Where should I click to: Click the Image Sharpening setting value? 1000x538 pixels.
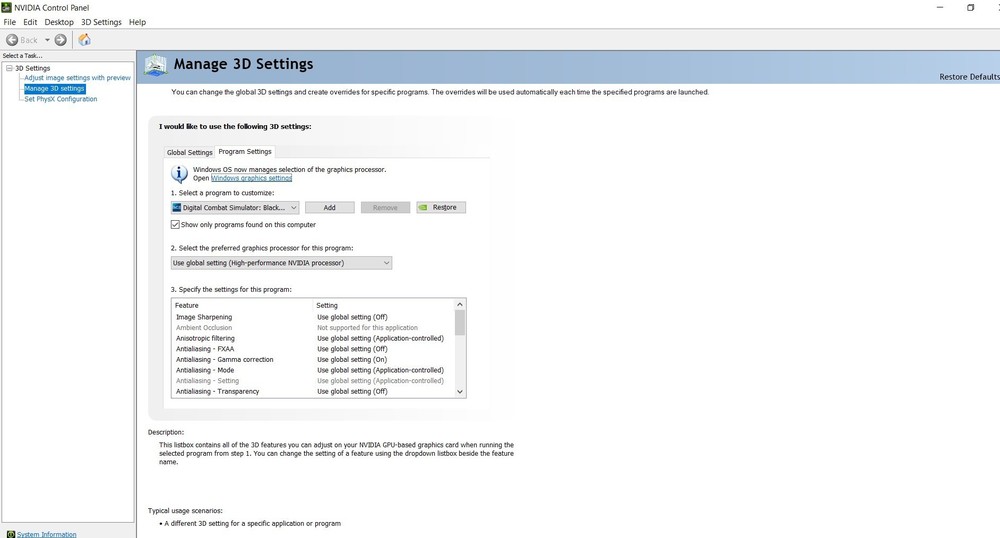click(x=352, y=317)
